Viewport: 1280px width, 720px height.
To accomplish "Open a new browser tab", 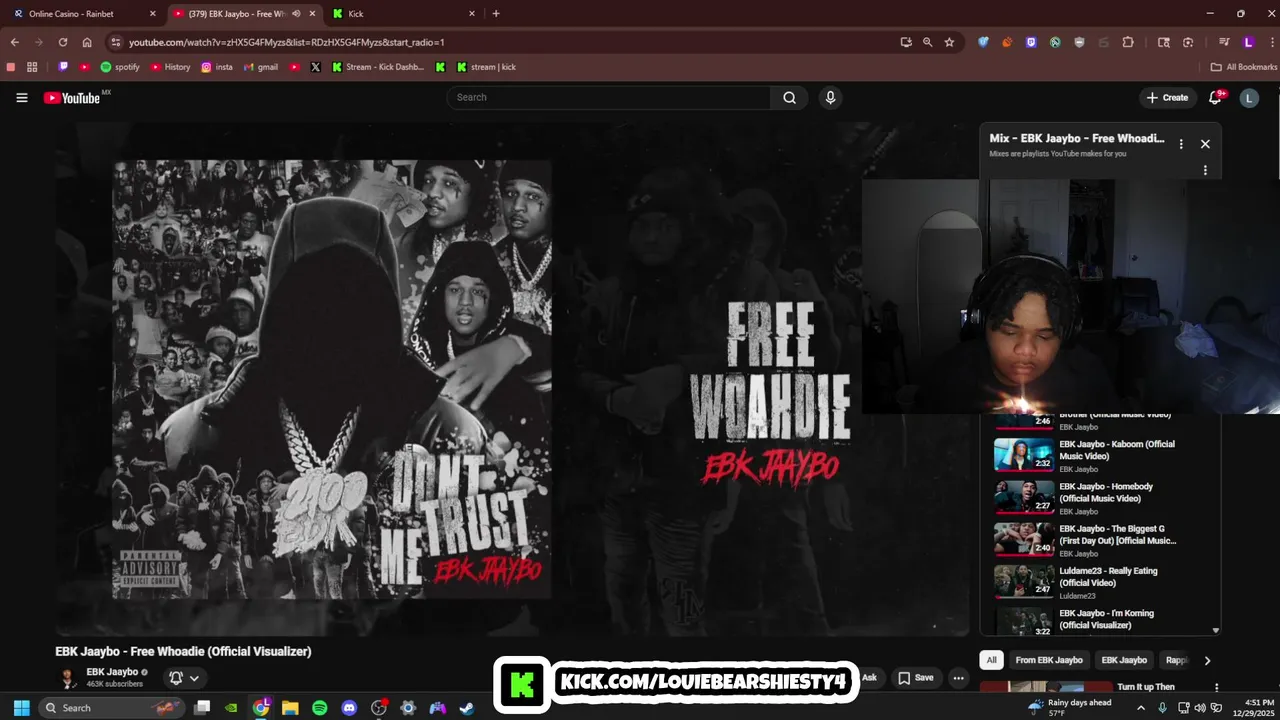I will pos(496,13).
